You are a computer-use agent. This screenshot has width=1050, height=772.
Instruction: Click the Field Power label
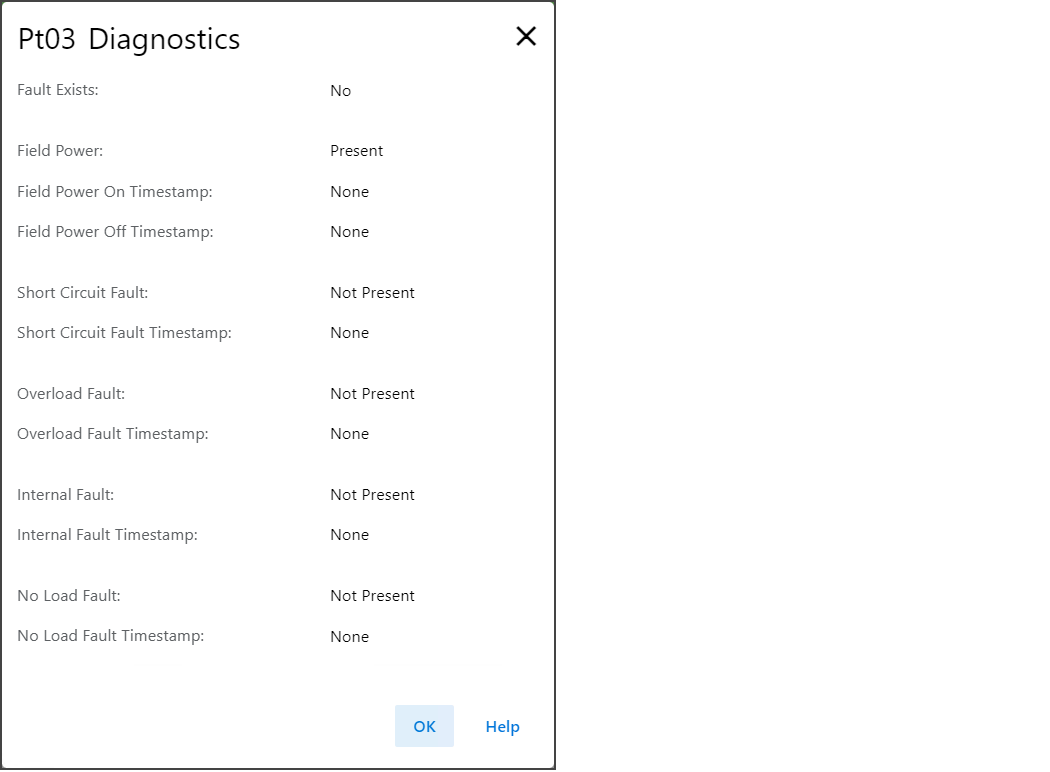pos(60,151)
